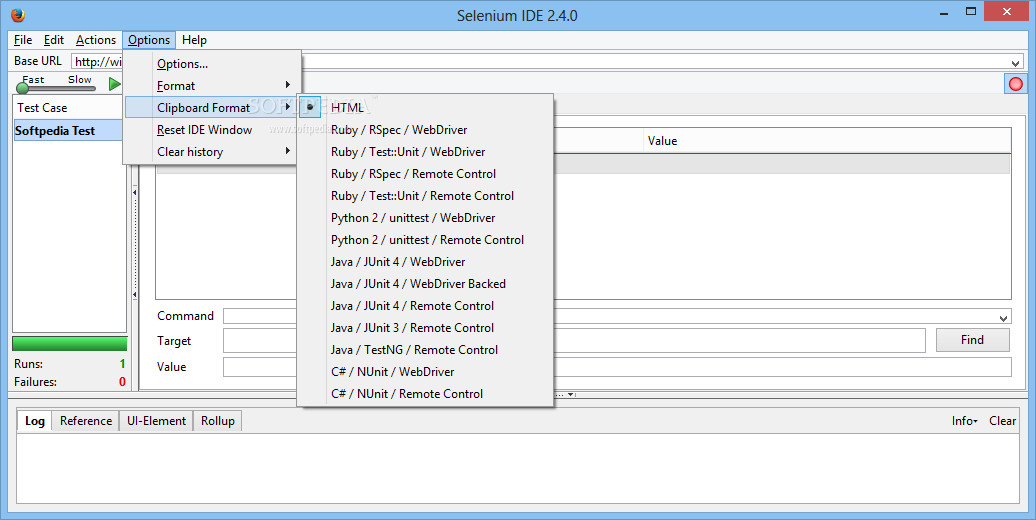Click the Test Case column header

69,107
